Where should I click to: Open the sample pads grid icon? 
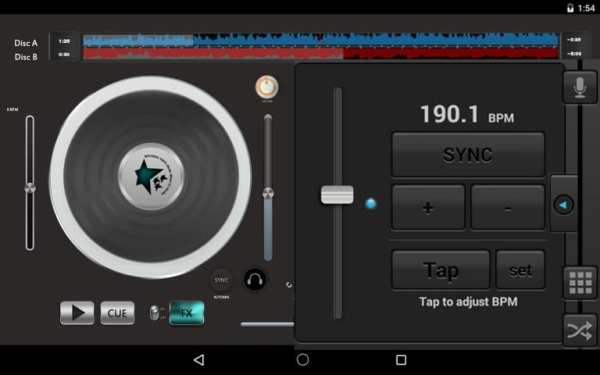(580, 283)
